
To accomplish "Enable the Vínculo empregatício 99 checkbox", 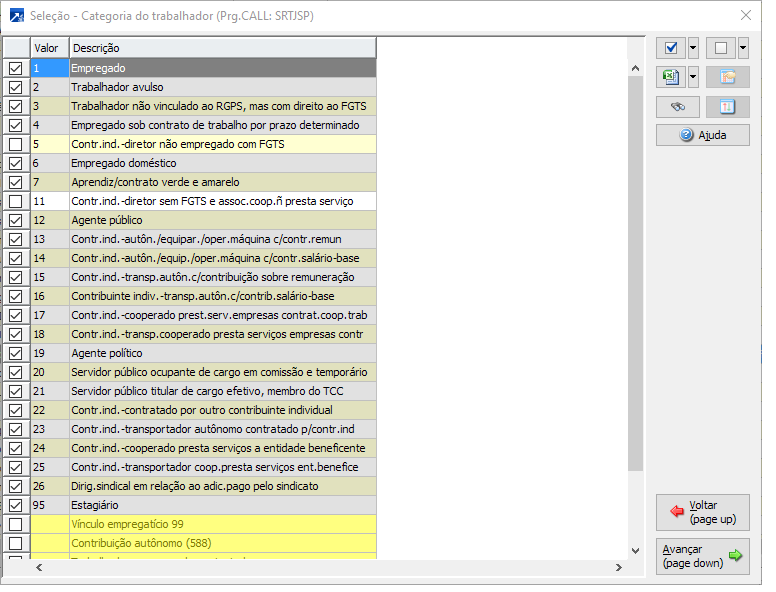I will coord(15,524).
